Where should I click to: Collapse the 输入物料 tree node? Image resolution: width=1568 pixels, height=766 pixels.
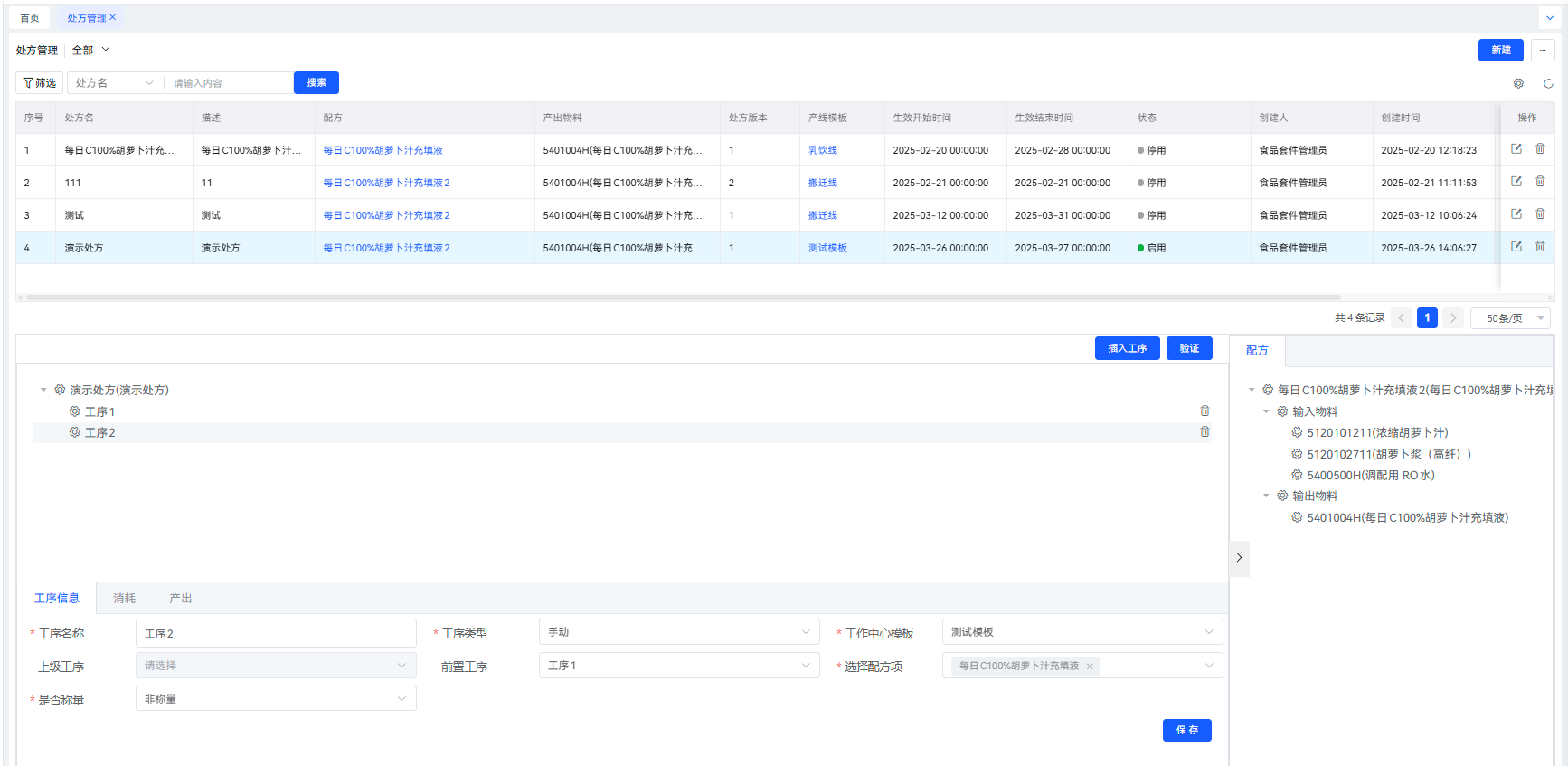point(1266,411)
